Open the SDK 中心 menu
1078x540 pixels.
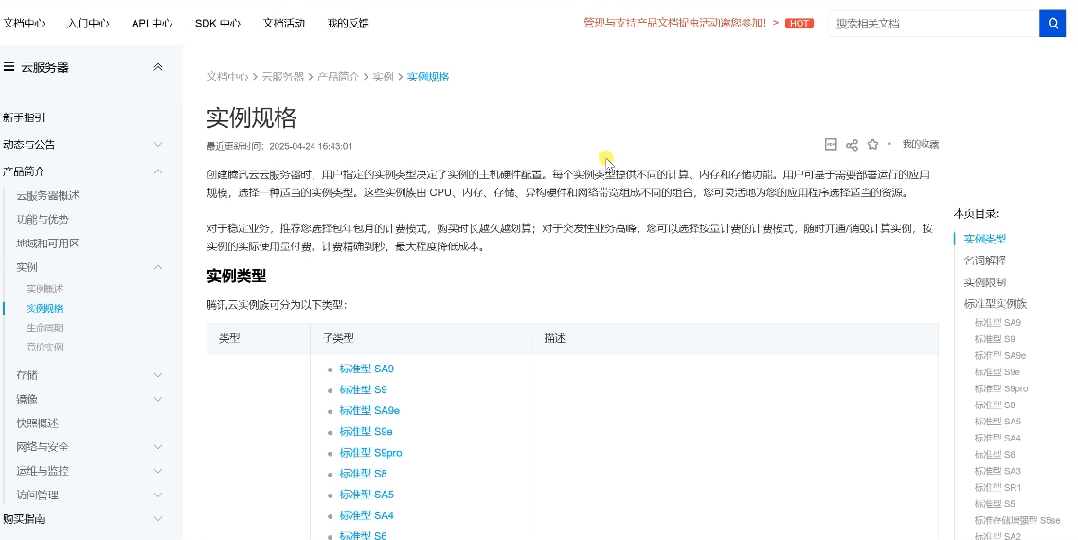[x=217, y=23]
